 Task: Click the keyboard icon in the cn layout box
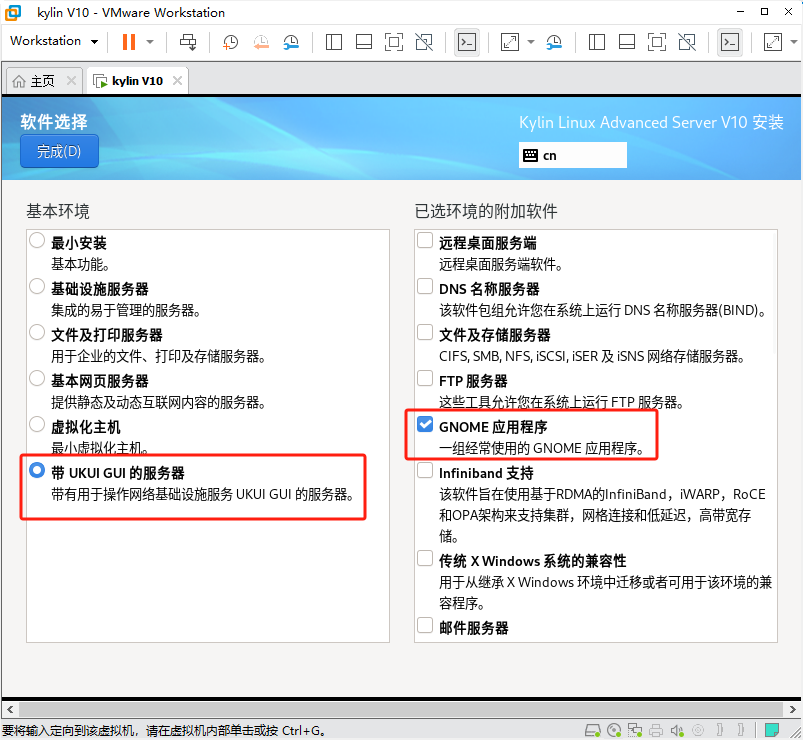click(530, 155)
